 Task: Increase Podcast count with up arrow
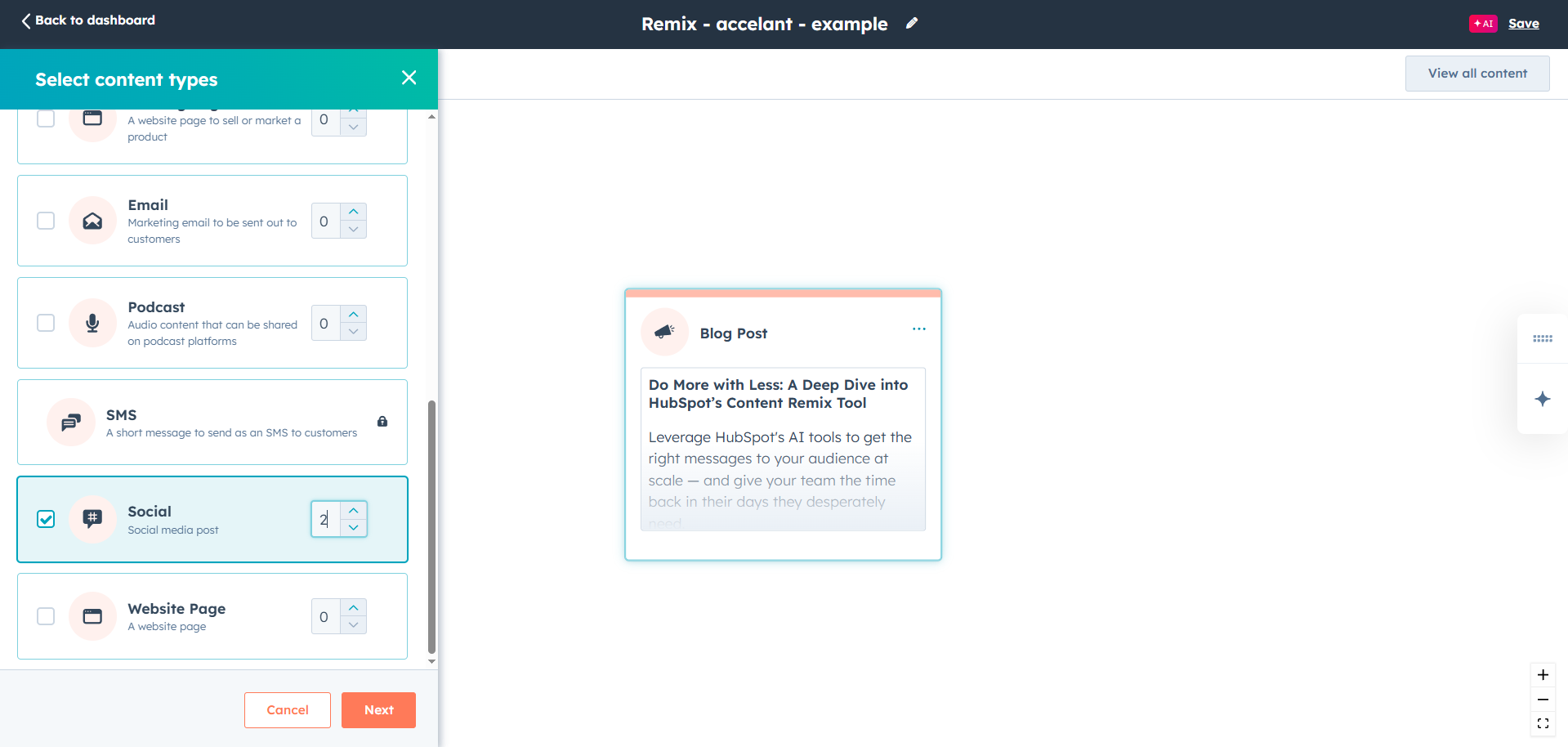(x=353, y=315)
